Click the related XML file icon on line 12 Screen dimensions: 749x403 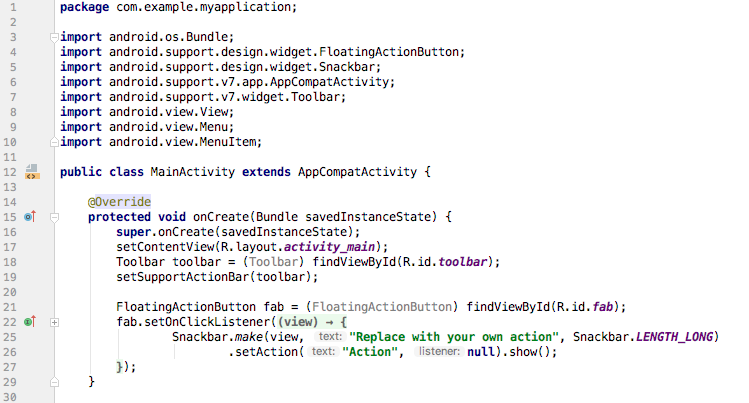[x=32, y=172]
